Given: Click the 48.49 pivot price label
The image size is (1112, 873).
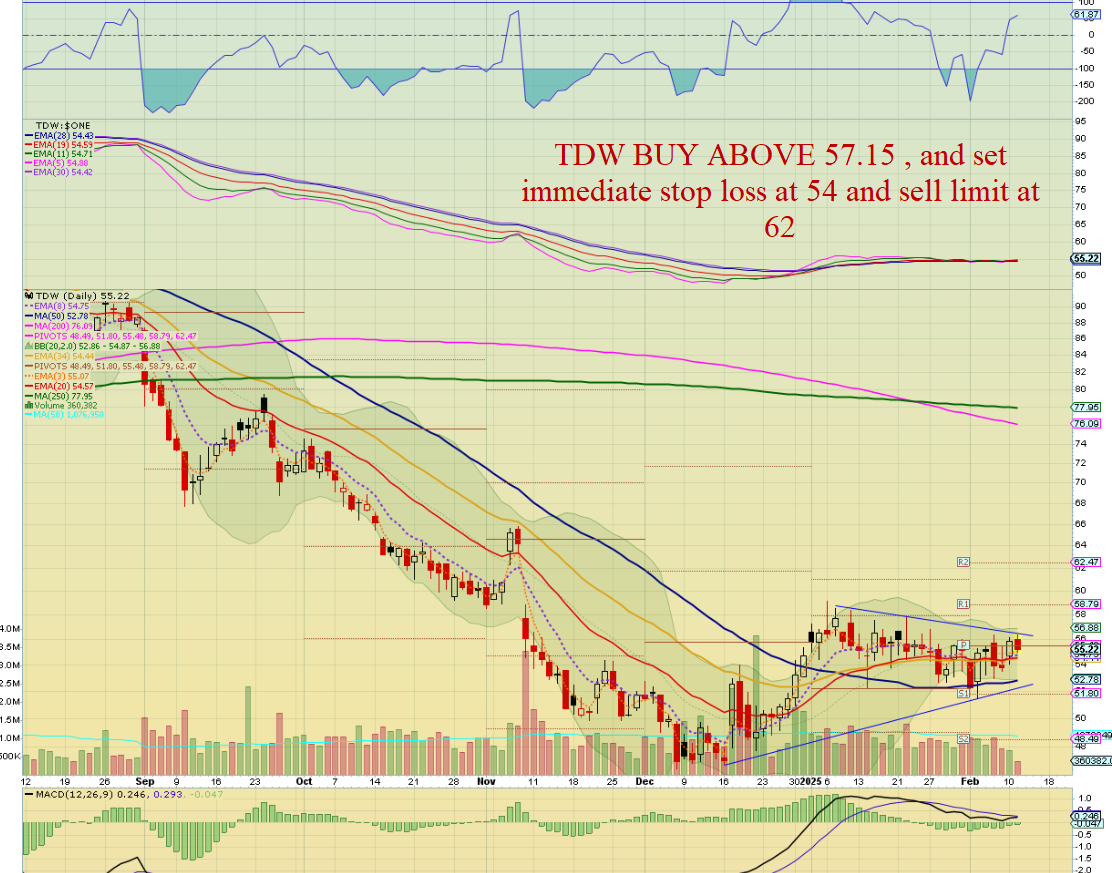Looking at the screenshot, I should pos(1086,739).
